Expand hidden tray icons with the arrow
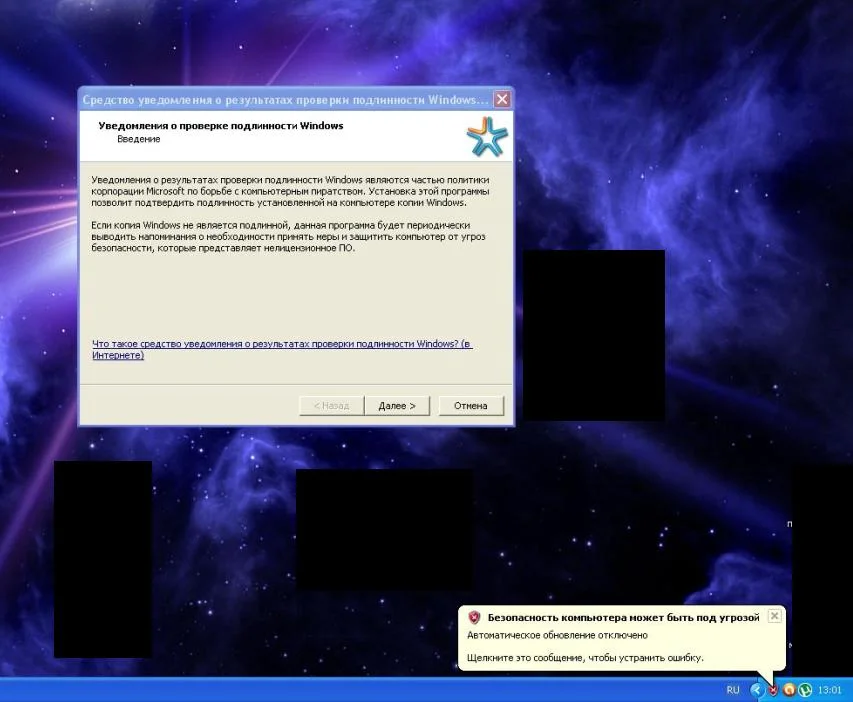Viewport: 853px width, 702px height. click(756, 690)
